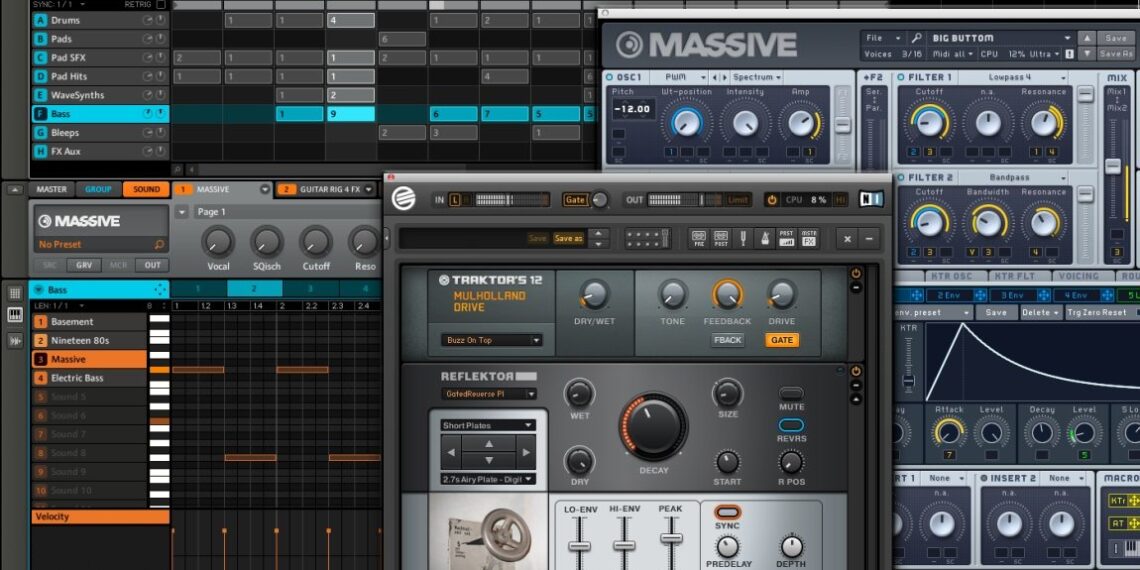Open the Lowpass 4 filter type dropdown
The width and height of the screenshot is (1140, 570).
1023,77
